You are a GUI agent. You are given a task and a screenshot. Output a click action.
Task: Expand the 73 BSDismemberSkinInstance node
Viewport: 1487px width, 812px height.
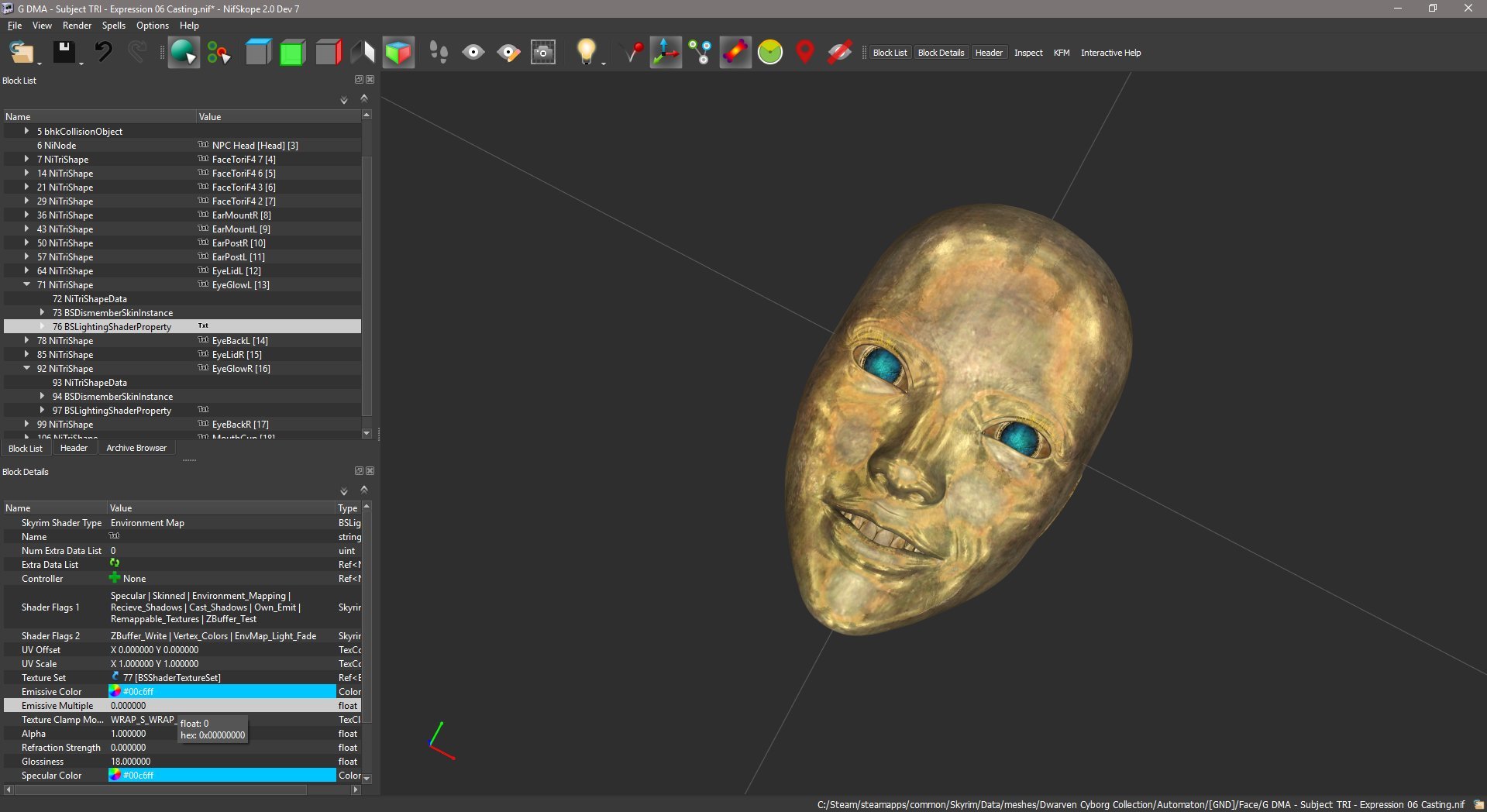point(42,312)
